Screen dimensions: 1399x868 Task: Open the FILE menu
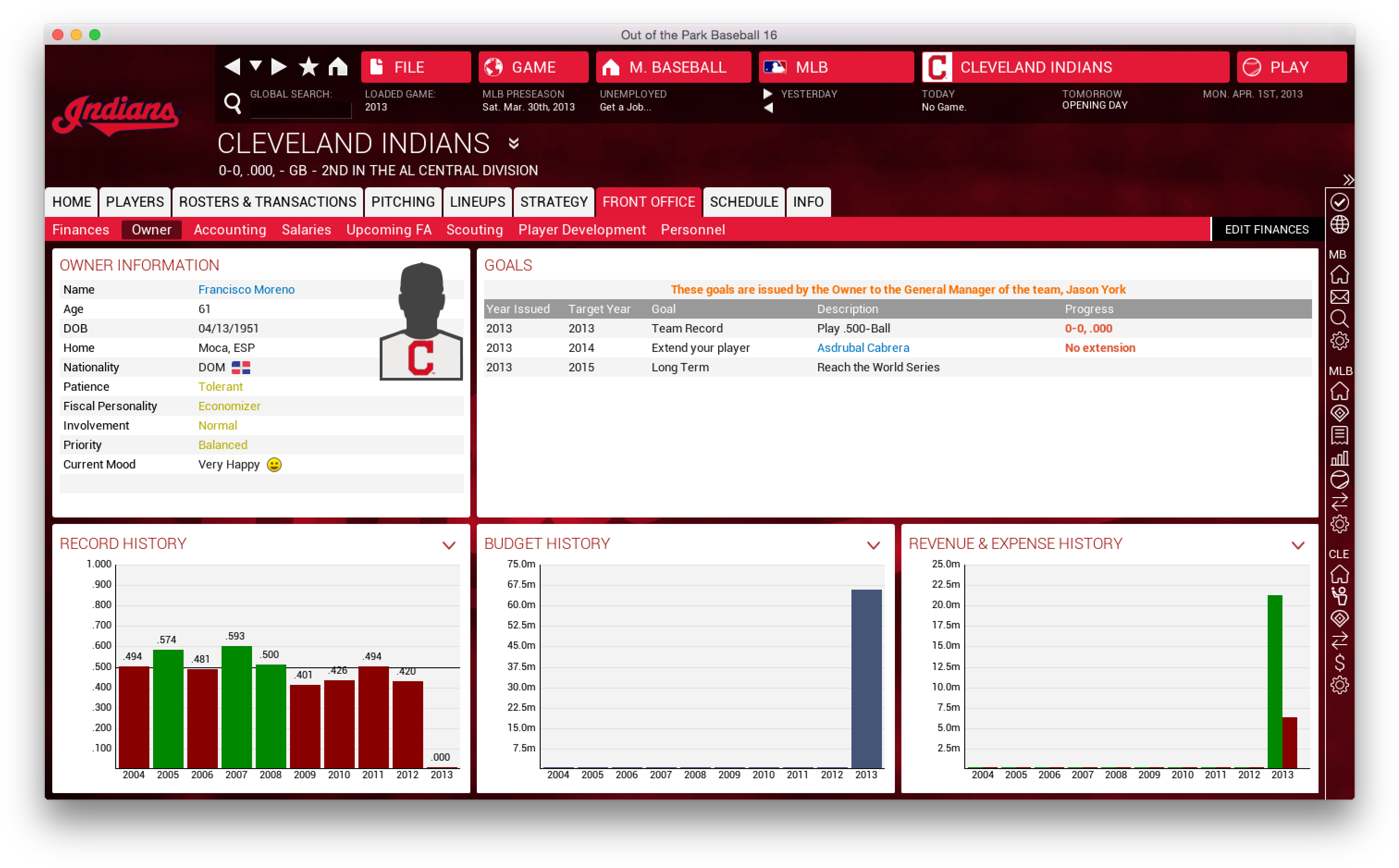(x=416, y=67)
